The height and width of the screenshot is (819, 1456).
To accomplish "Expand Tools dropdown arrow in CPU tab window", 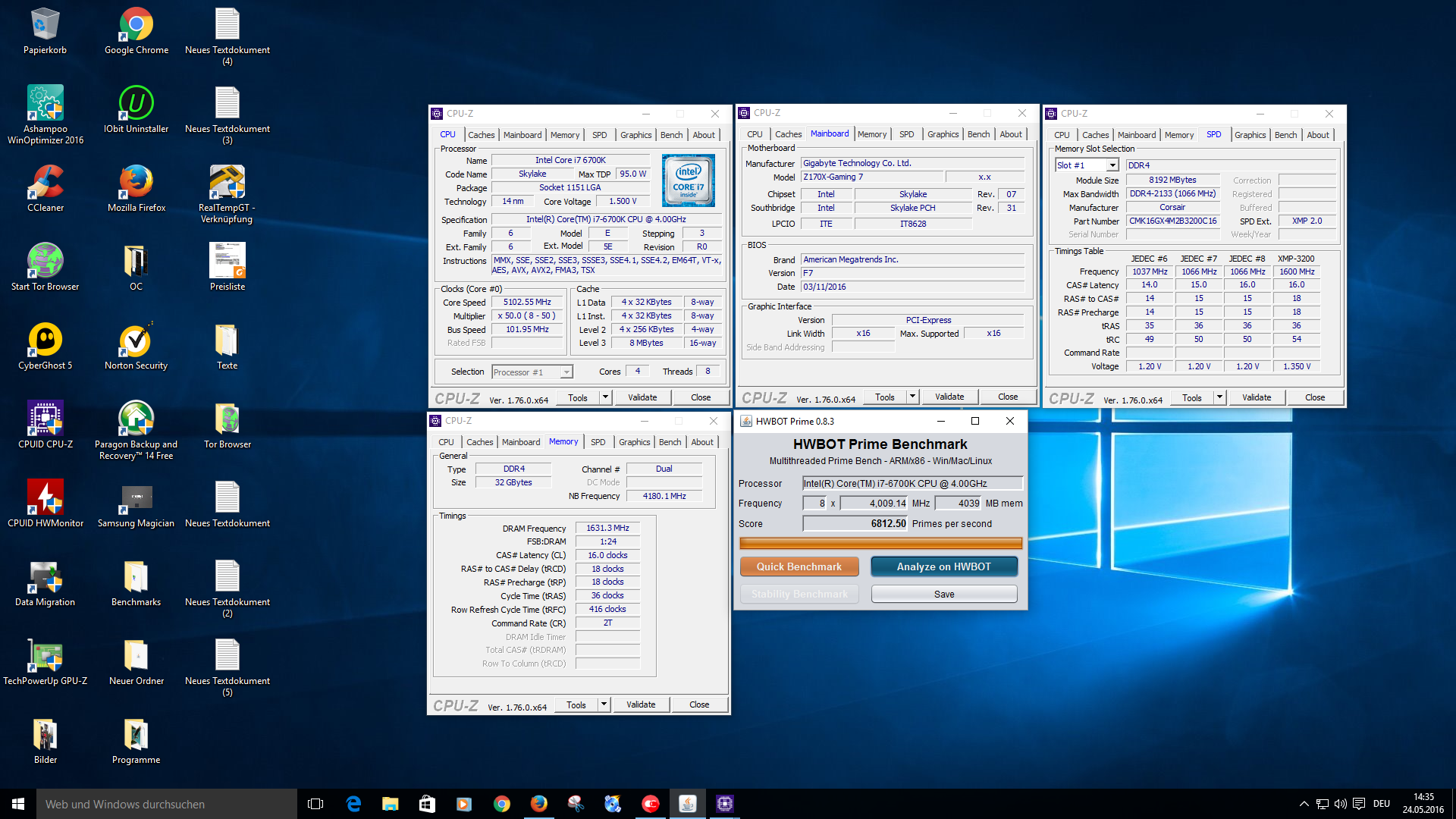I will click(x=605, y=397).
